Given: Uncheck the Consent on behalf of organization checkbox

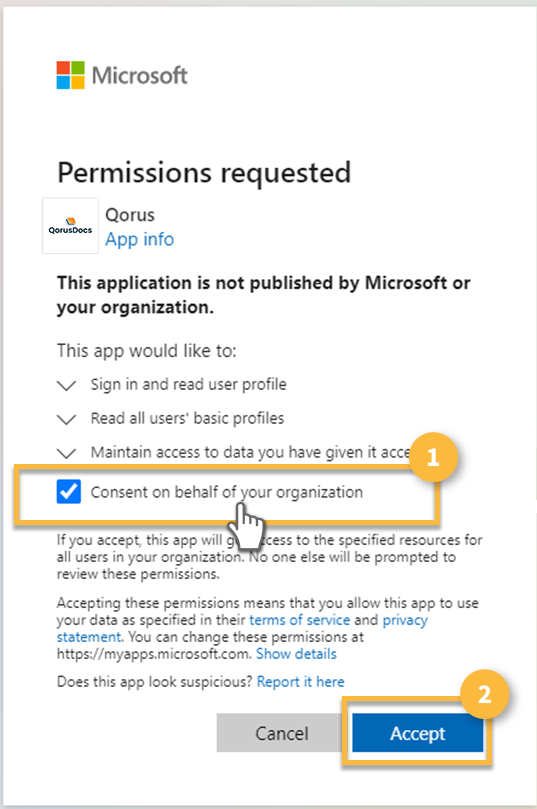Looking at the screenshot, I should point(69,491).
